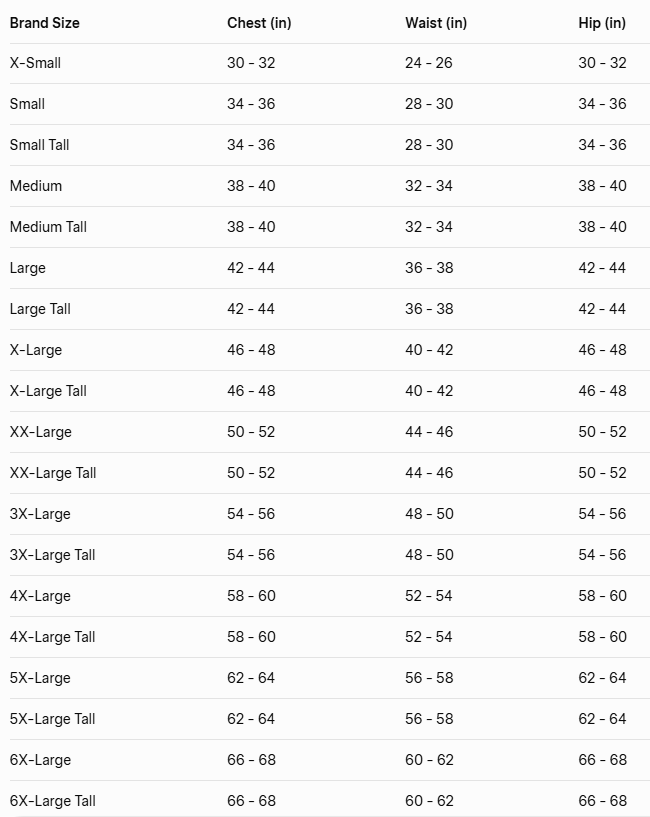Viewport: 650px width, 817px height.
Task: Select the 6X-Large Tall size label
Action: pyautogui.click(x=53, y=801)
